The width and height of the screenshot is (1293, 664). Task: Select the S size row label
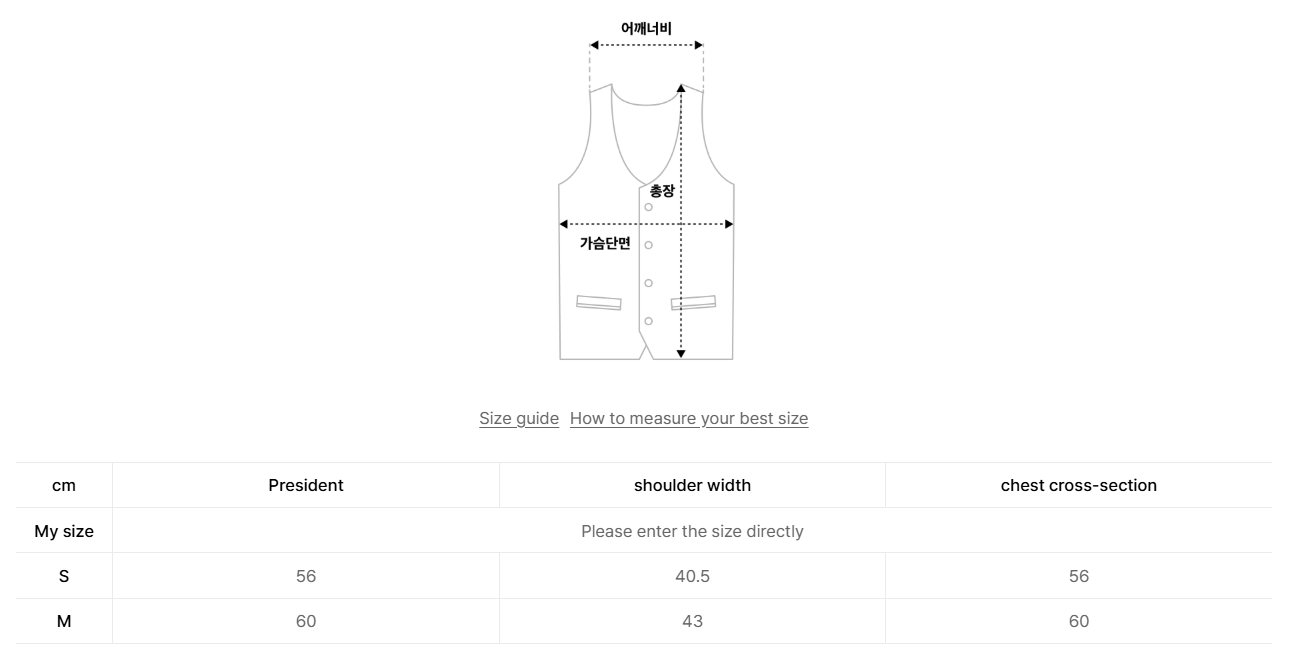click(64, 576)
